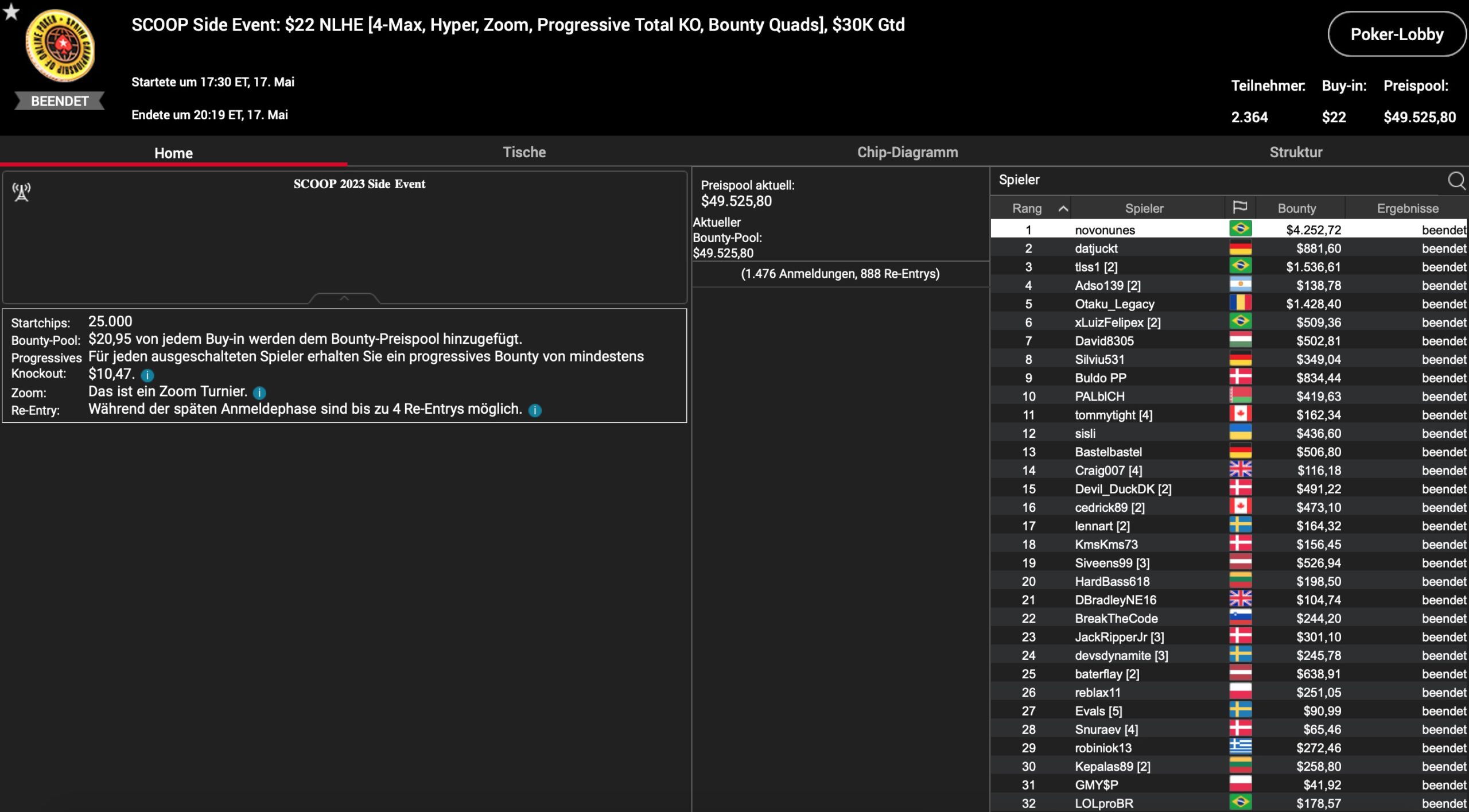Switch to the Struktur tab
Image resolution: width=1469 pixels, height=812 pixels.
(x=1295, y=152)
